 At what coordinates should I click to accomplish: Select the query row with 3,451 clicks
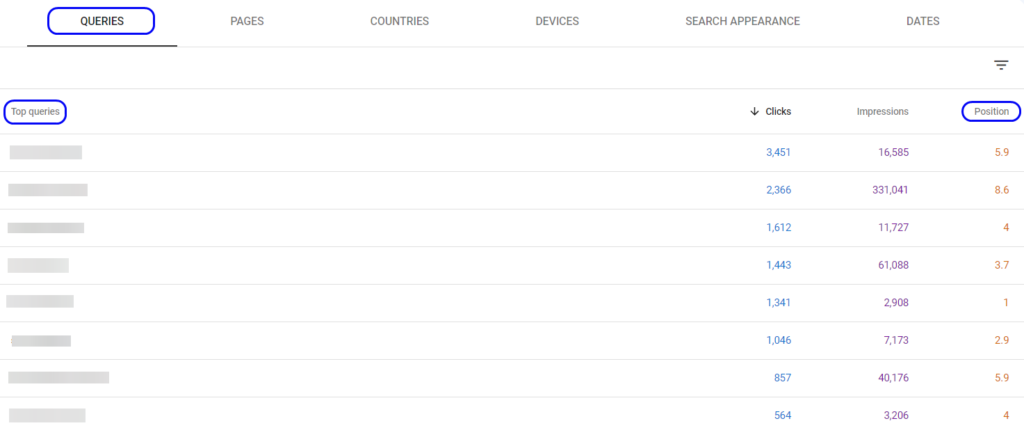(46, 152)
